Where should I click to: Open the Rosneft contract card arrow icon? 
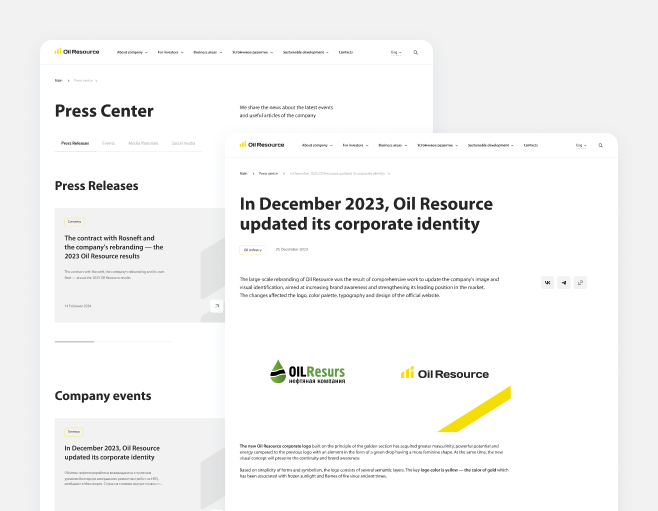217,306
